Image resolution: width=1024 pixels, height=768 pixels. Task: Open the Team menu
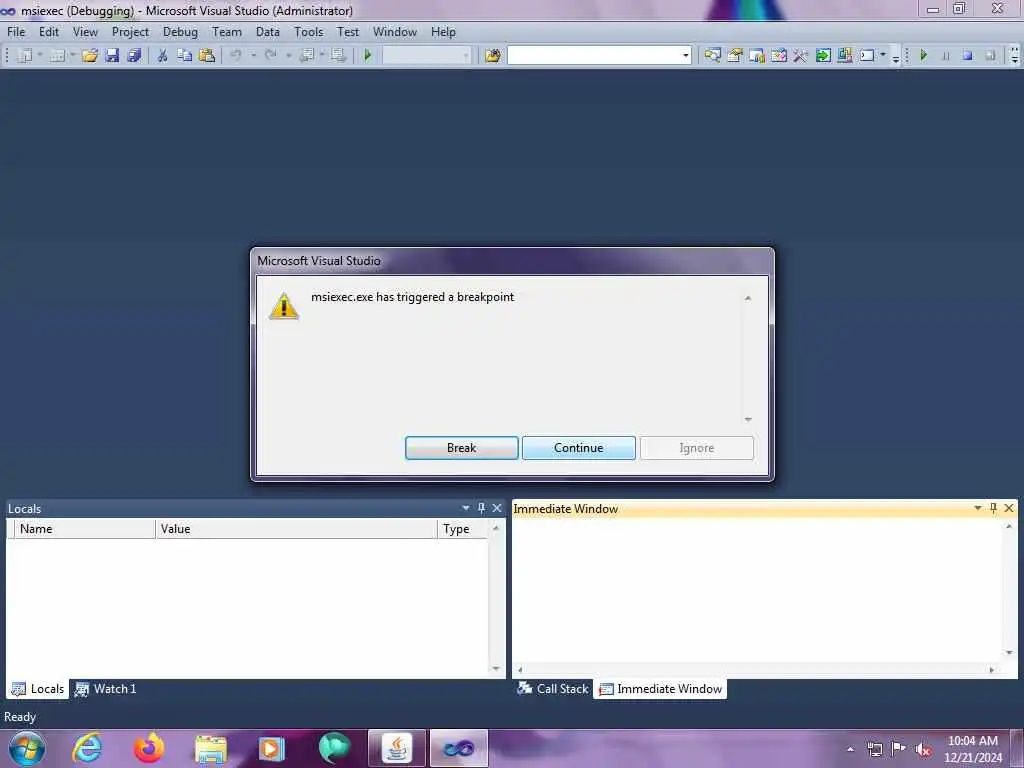pos(227,31)
